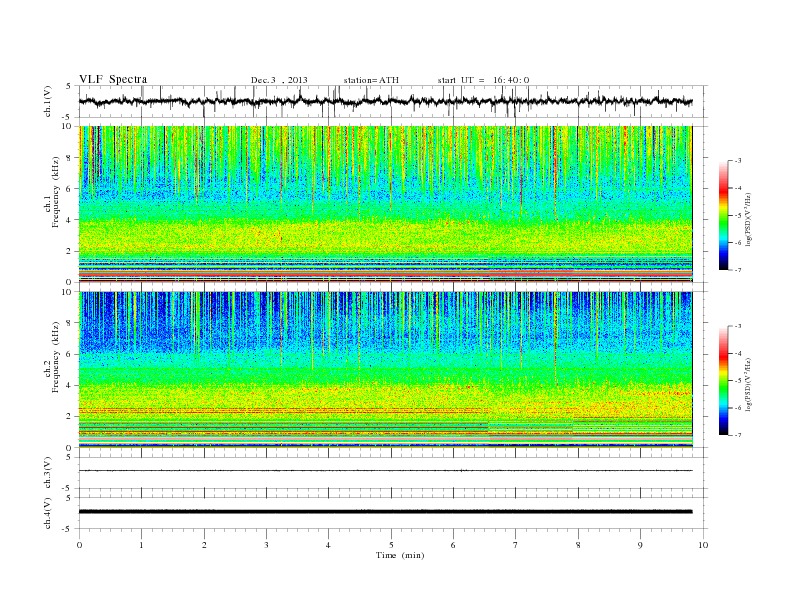Click time axis tick label "5"

click(x=391, y=545)
